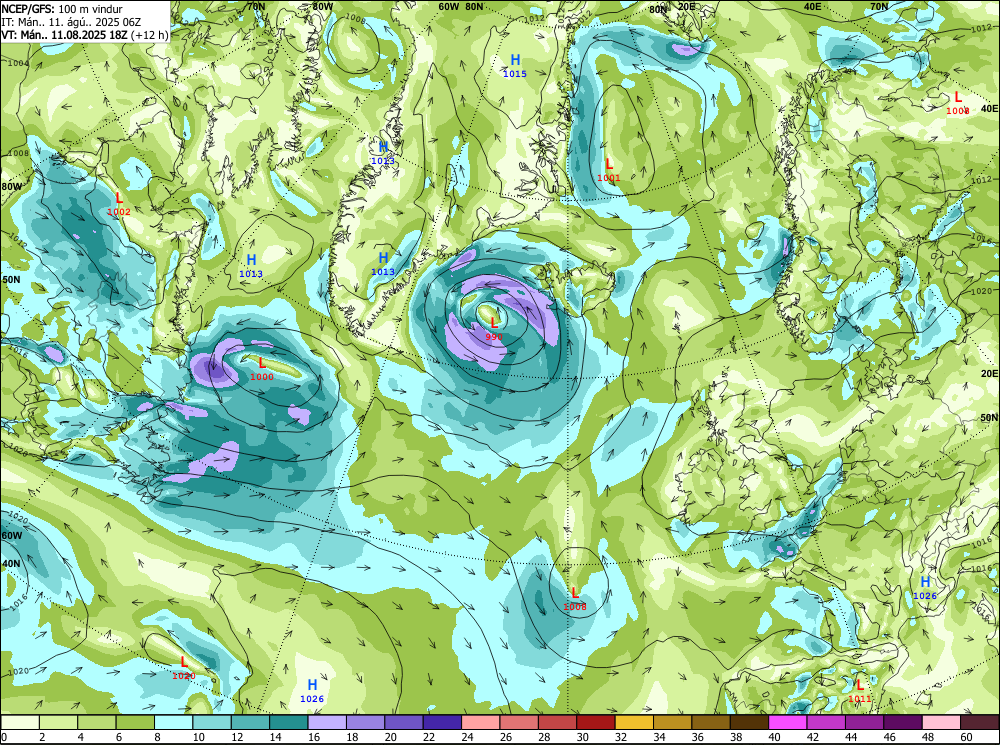The image size is (1000, 745).
Task: Choose the dark blue-violet 22–24 legend swatch
Action: [x=442, y=722]
